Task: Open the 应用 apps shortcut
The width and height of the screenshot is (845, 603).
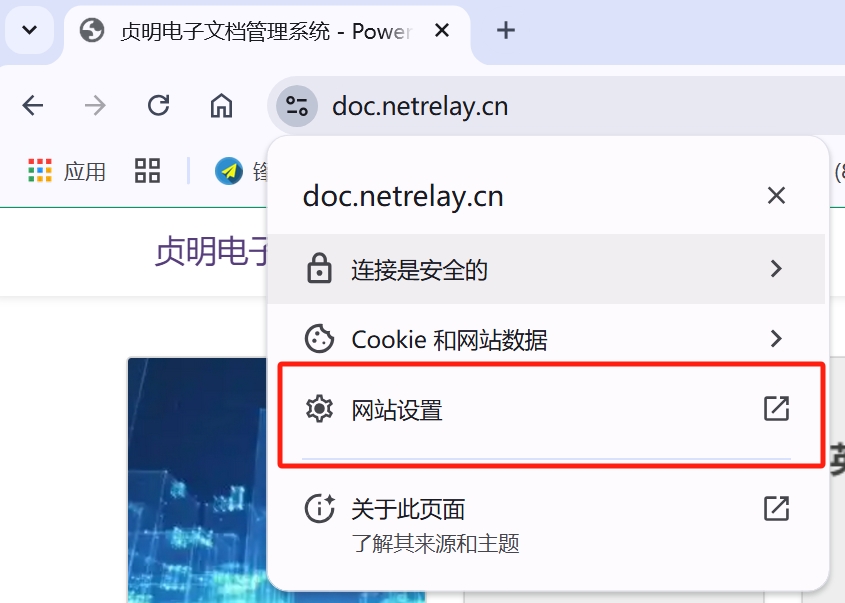Action: (x=66, y=171)
